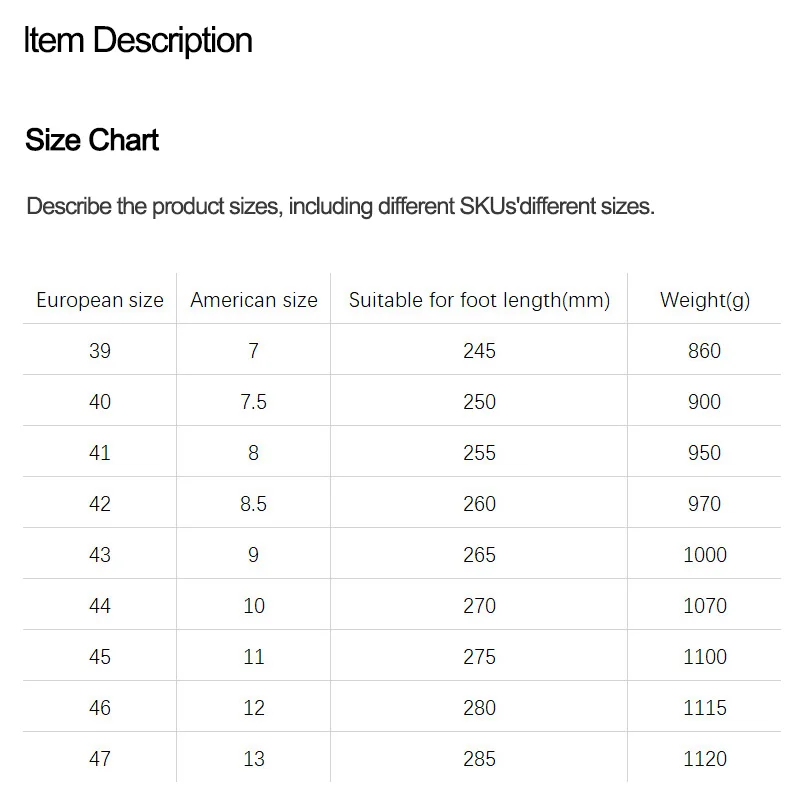Click the Size Chart heading
800x800 pixels.
click(x=92, y=140)
